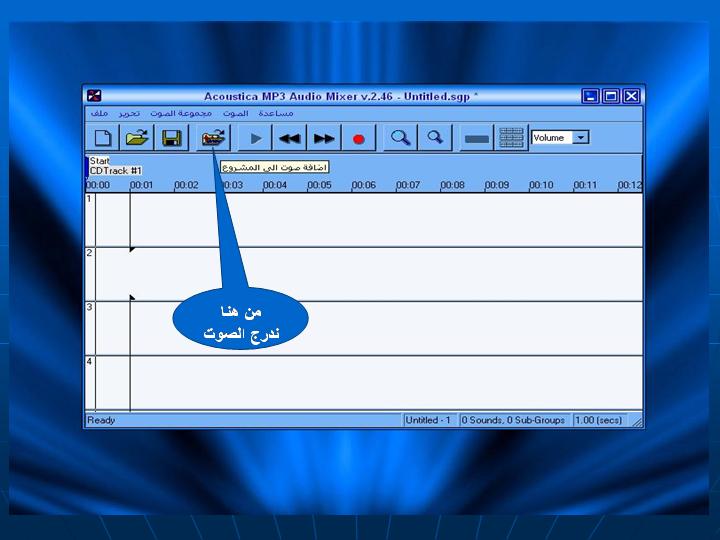The height and width of the screenshot is (540, 720).
Task: Open the مجموعة الصوت menu
Action: (181, 113)
